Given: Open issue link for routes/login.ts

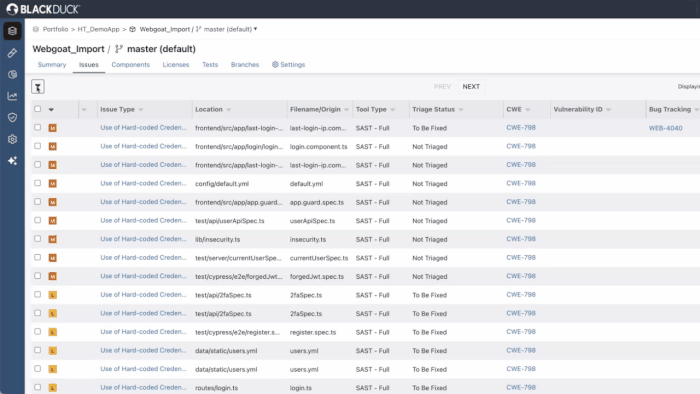Looking at the screenshot, I should (x=143, y=387).
